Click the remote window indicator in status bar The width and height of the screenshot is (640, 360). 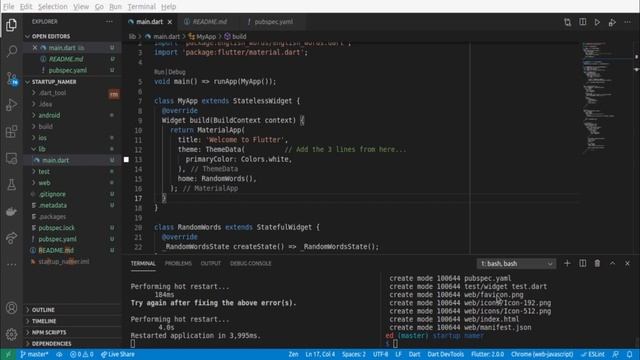(7, 354)
